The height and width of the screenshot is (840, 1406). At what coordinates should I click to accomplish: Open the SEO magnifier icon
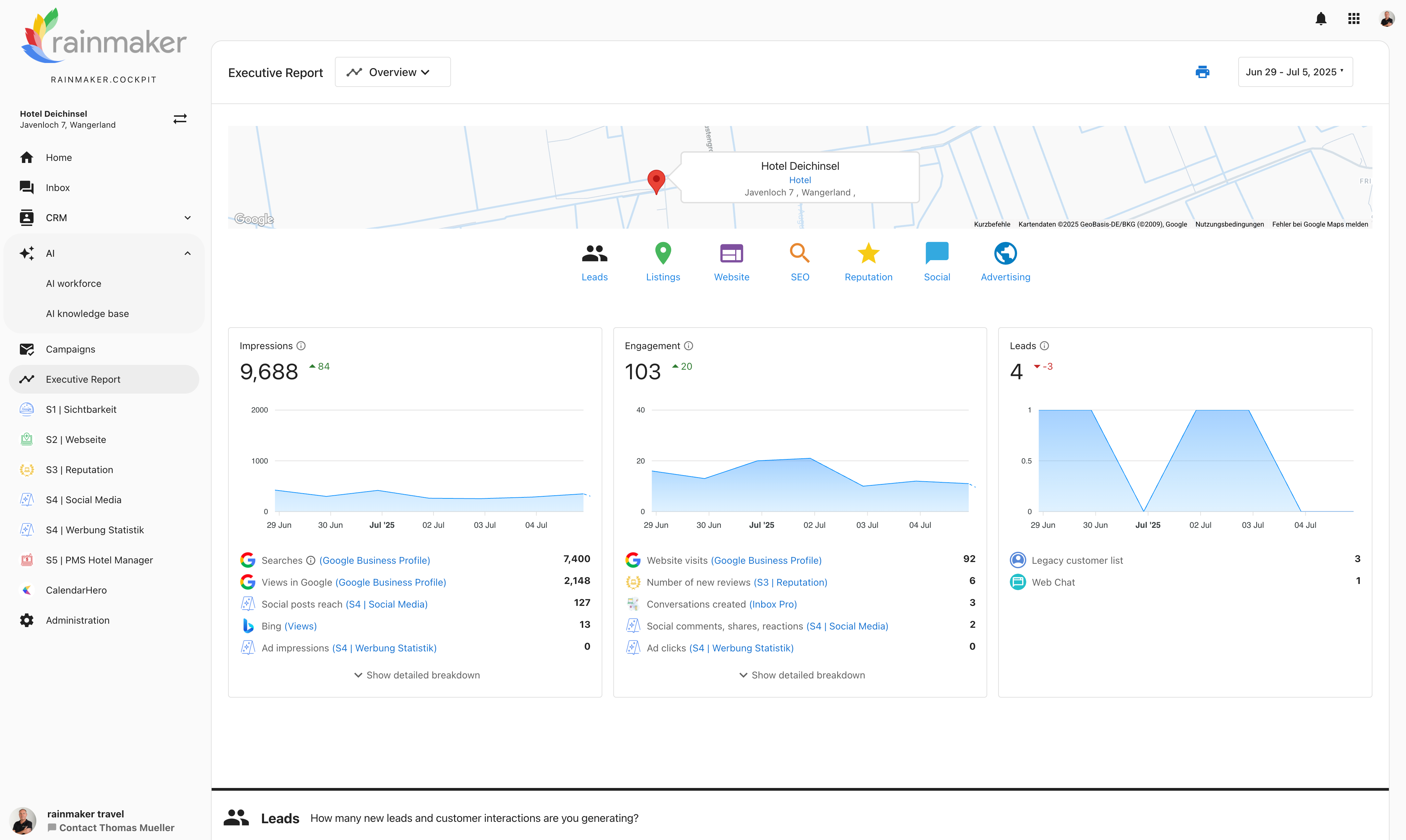(799, 254)
